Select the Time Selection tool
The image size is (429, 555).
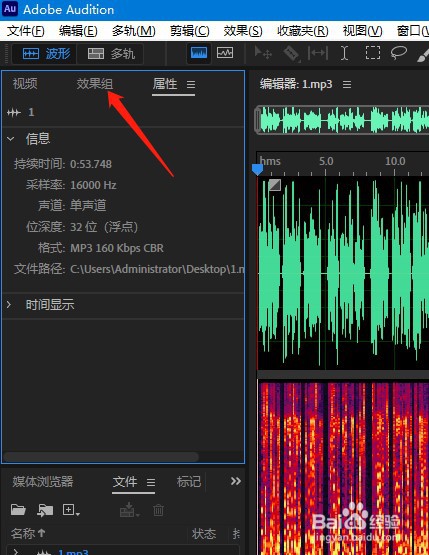(344, 53)
